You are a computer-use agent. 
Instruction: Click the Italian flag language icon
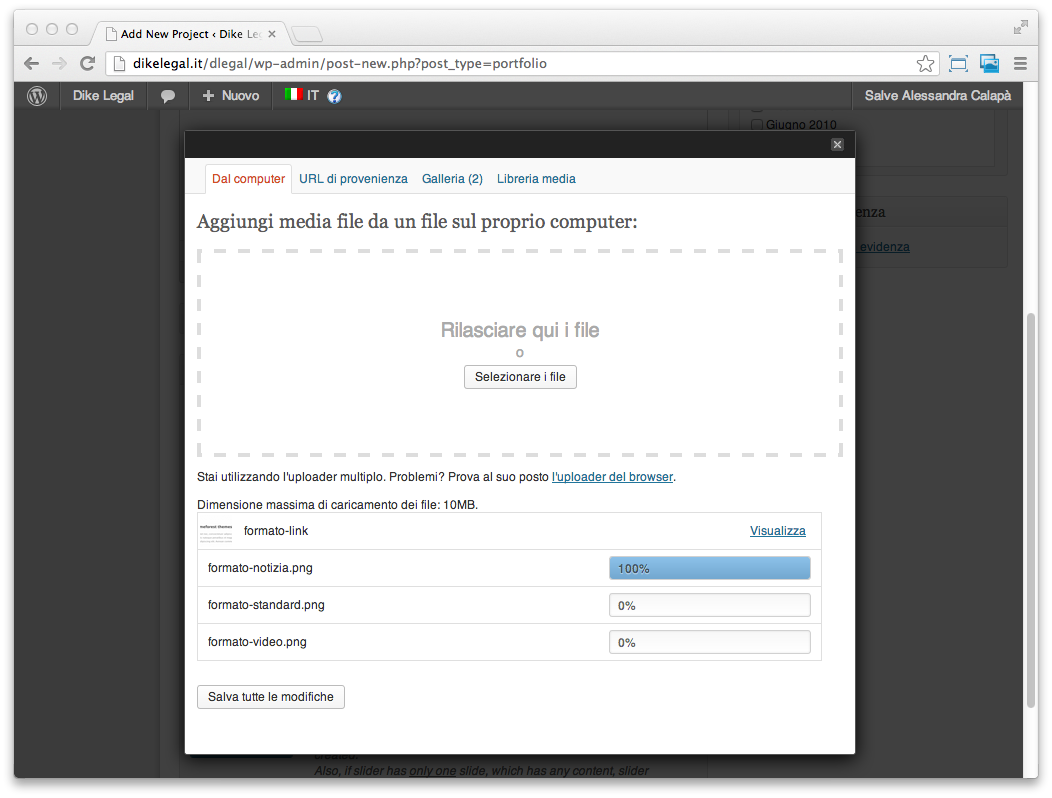(293, 95)
